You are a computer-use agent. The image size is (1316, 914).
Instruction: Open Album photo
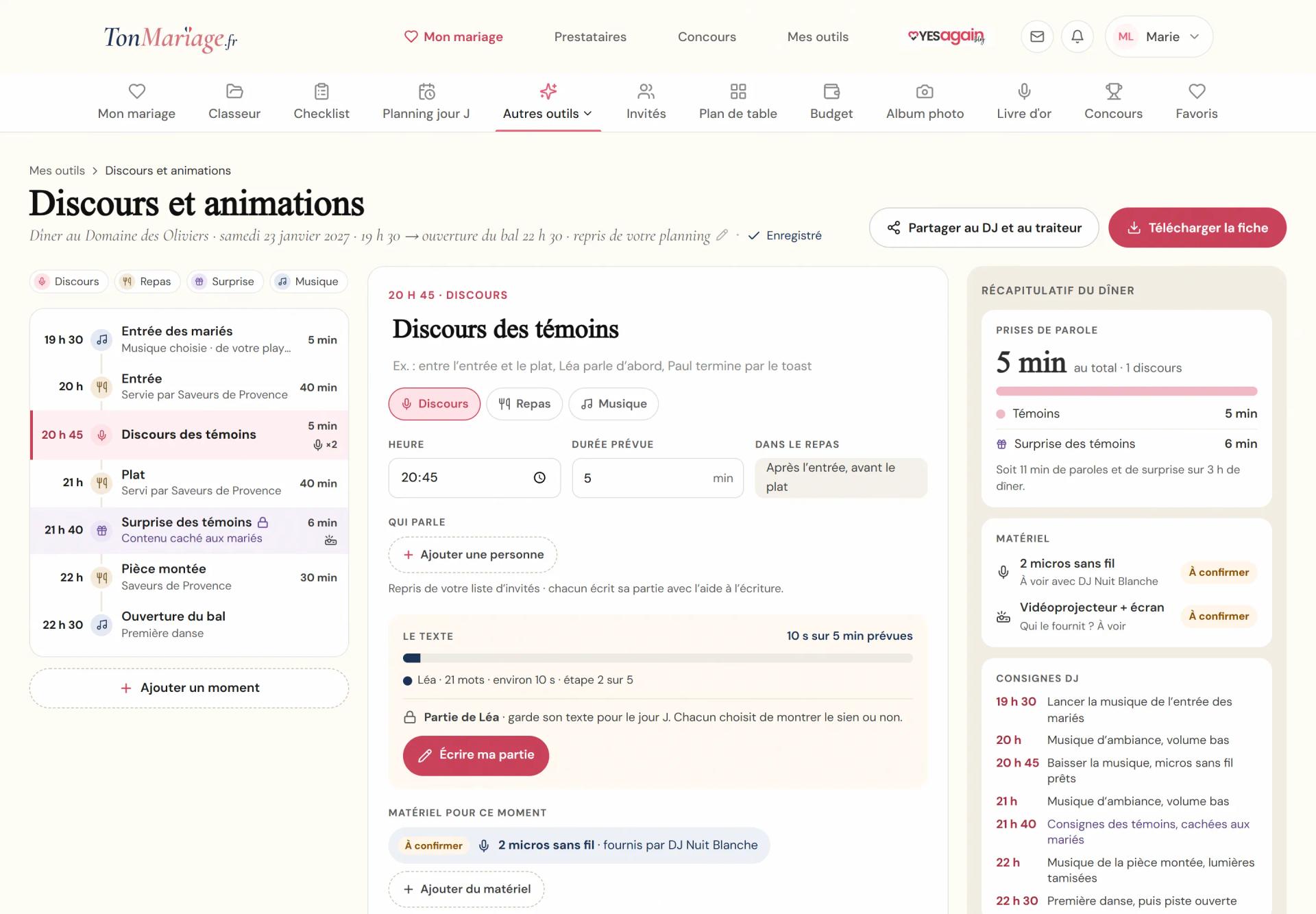(x=925, y=101)
